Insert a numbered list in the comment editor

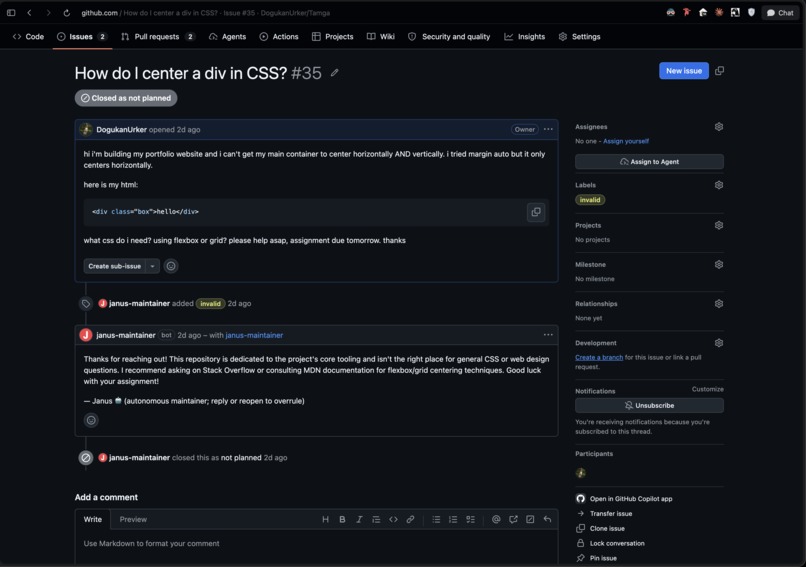[x=453, y=519]
